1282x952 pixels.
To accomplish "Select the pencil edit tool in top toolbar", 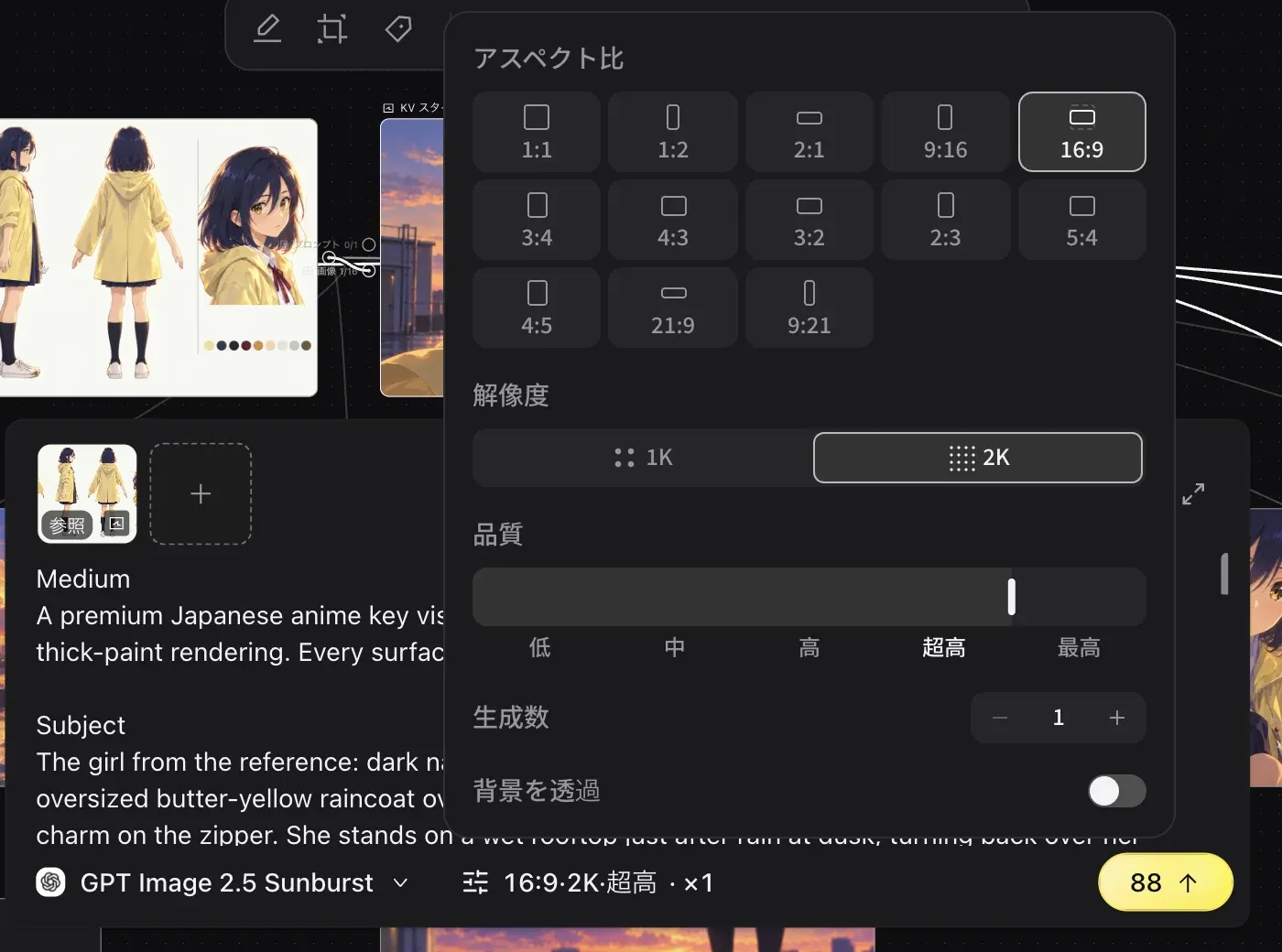I will point(267,29).
